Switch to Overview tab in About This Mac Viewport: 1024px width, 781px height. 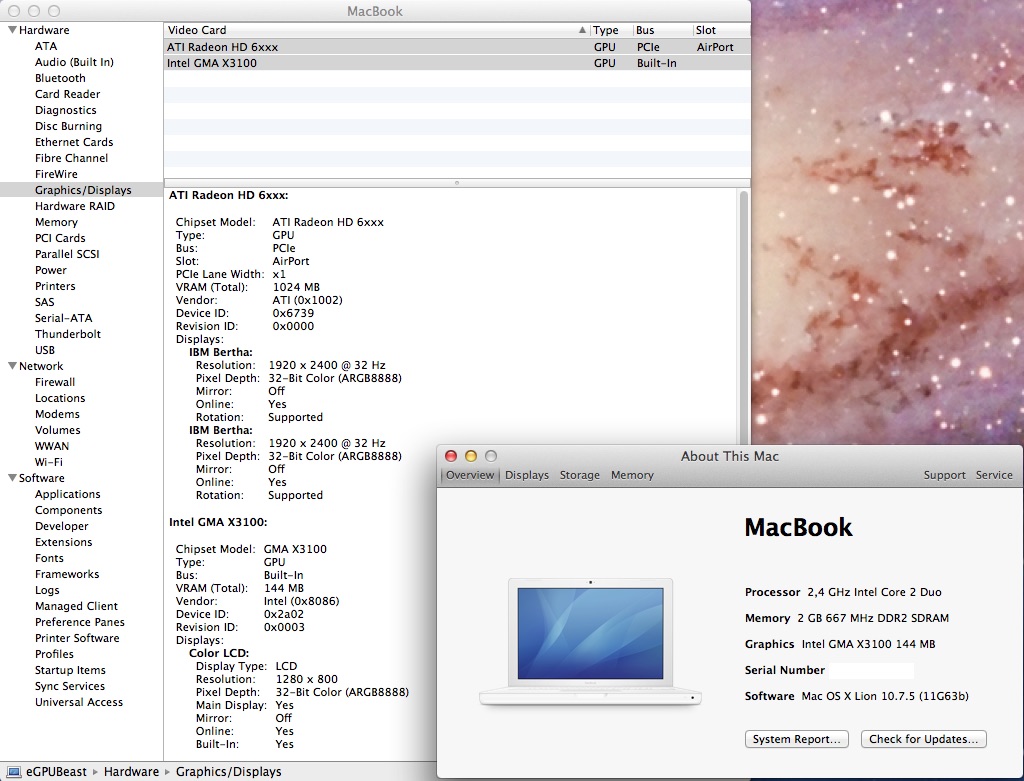point(470,475)
